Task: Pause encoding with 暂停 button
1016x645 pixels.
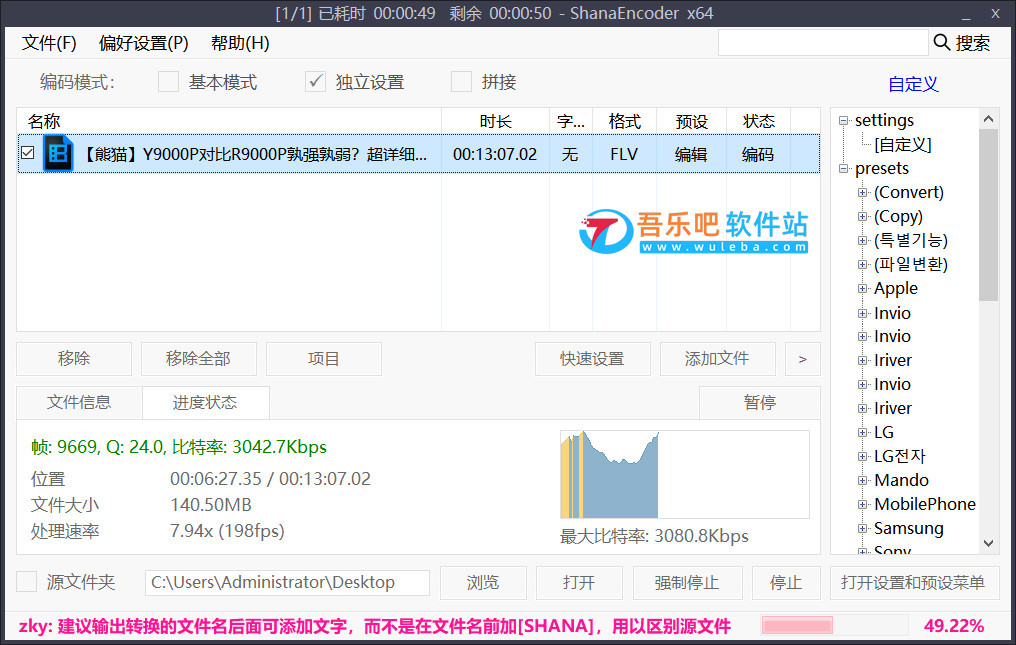Action: [759, 403]
